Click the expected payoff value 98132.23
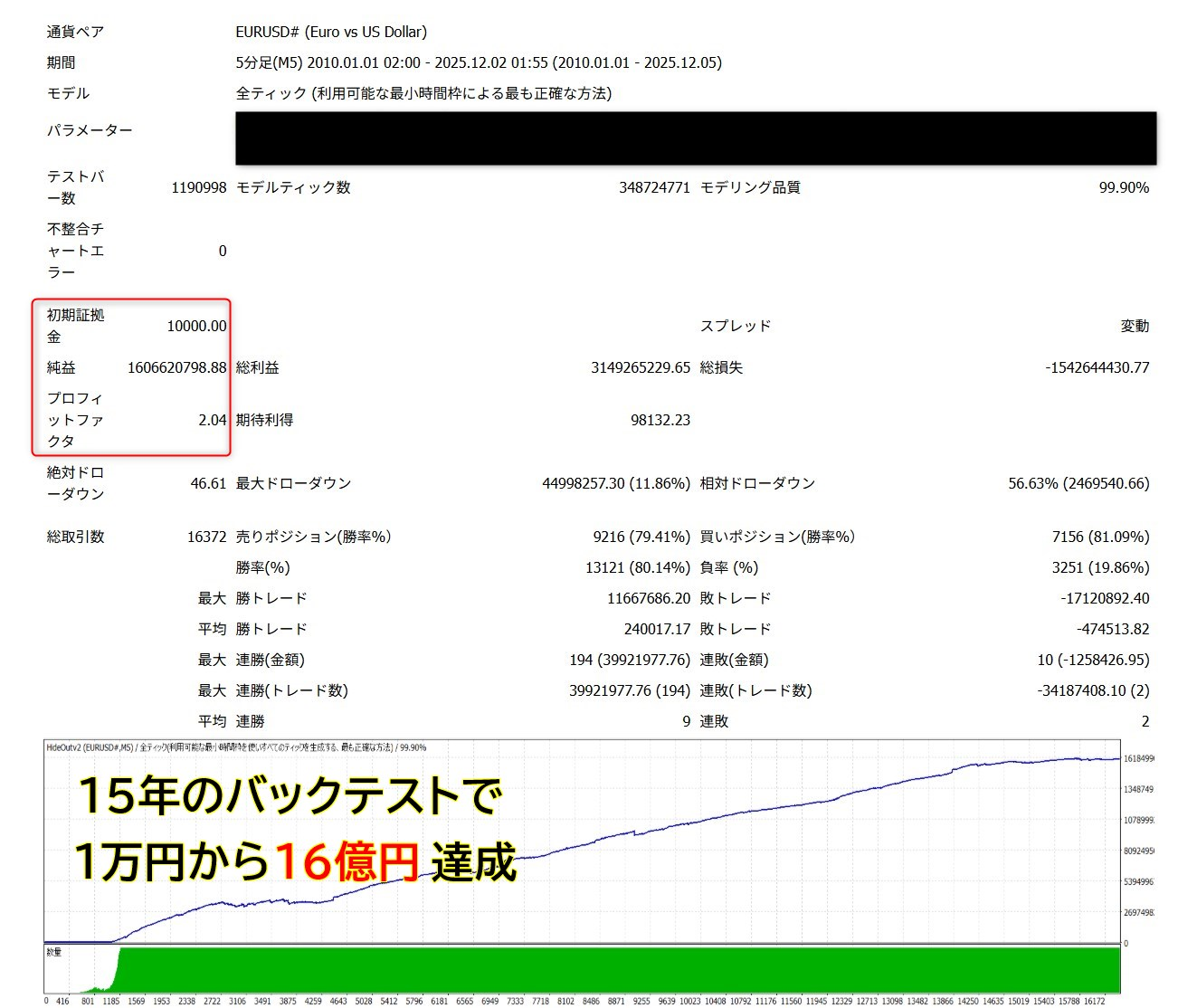 pos(660,420)
